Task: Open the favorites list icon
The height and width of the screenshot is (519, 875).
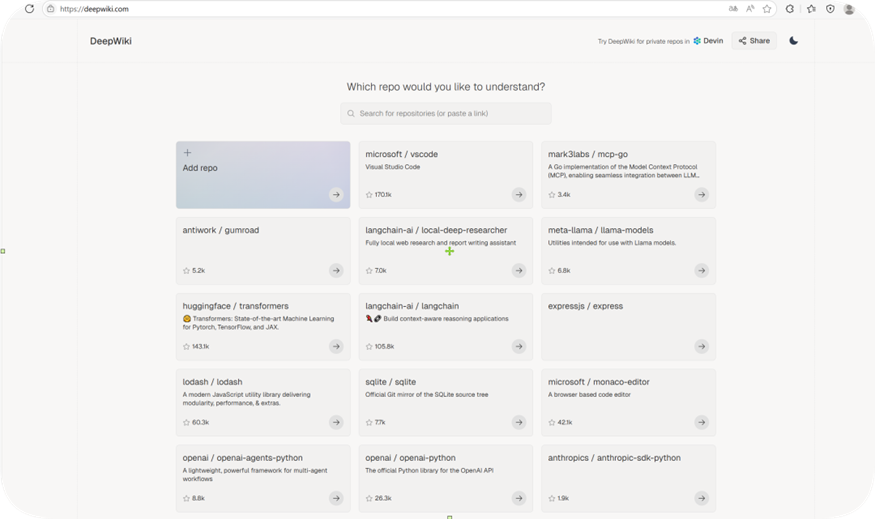Action: point(811,9)
